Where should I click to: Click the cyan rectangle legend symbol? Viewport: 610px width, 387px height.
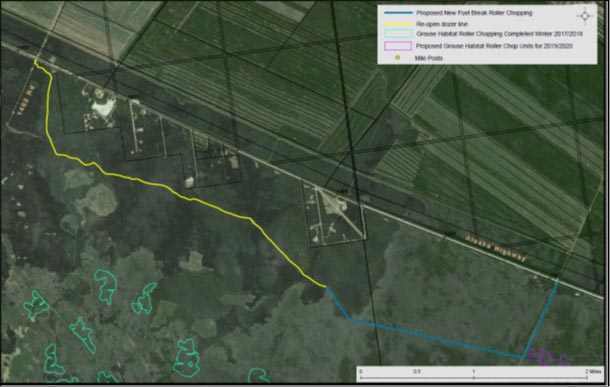[398, 34]
